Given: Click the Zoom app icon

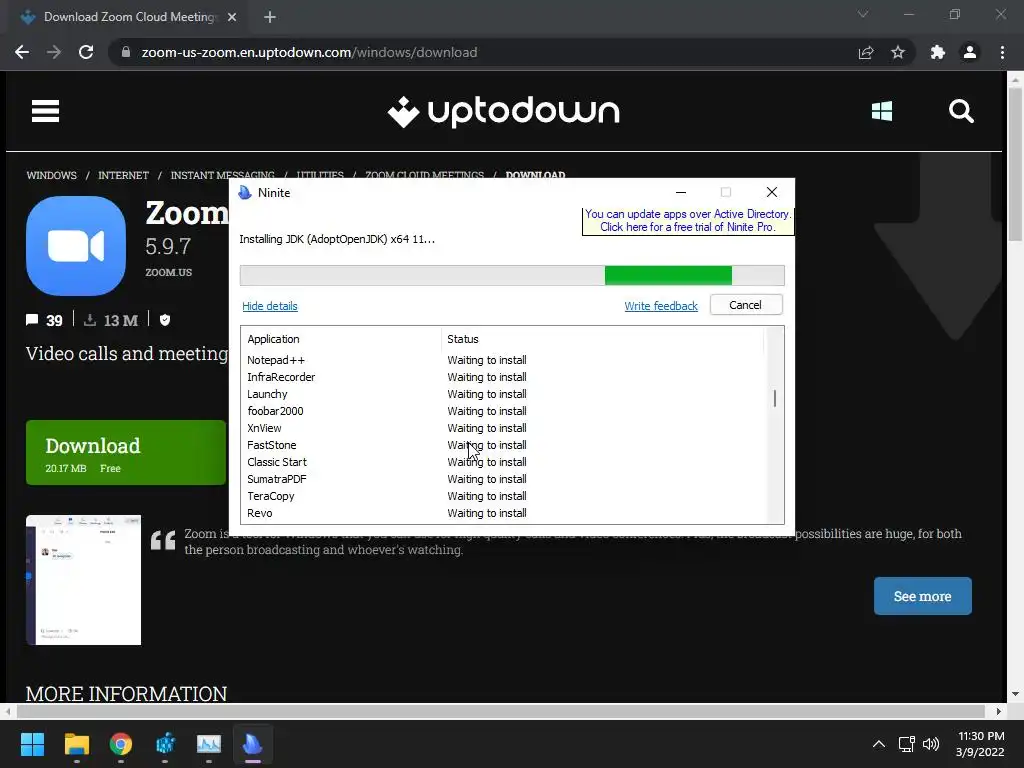Looking at the screenshot, I should point(76,246).
